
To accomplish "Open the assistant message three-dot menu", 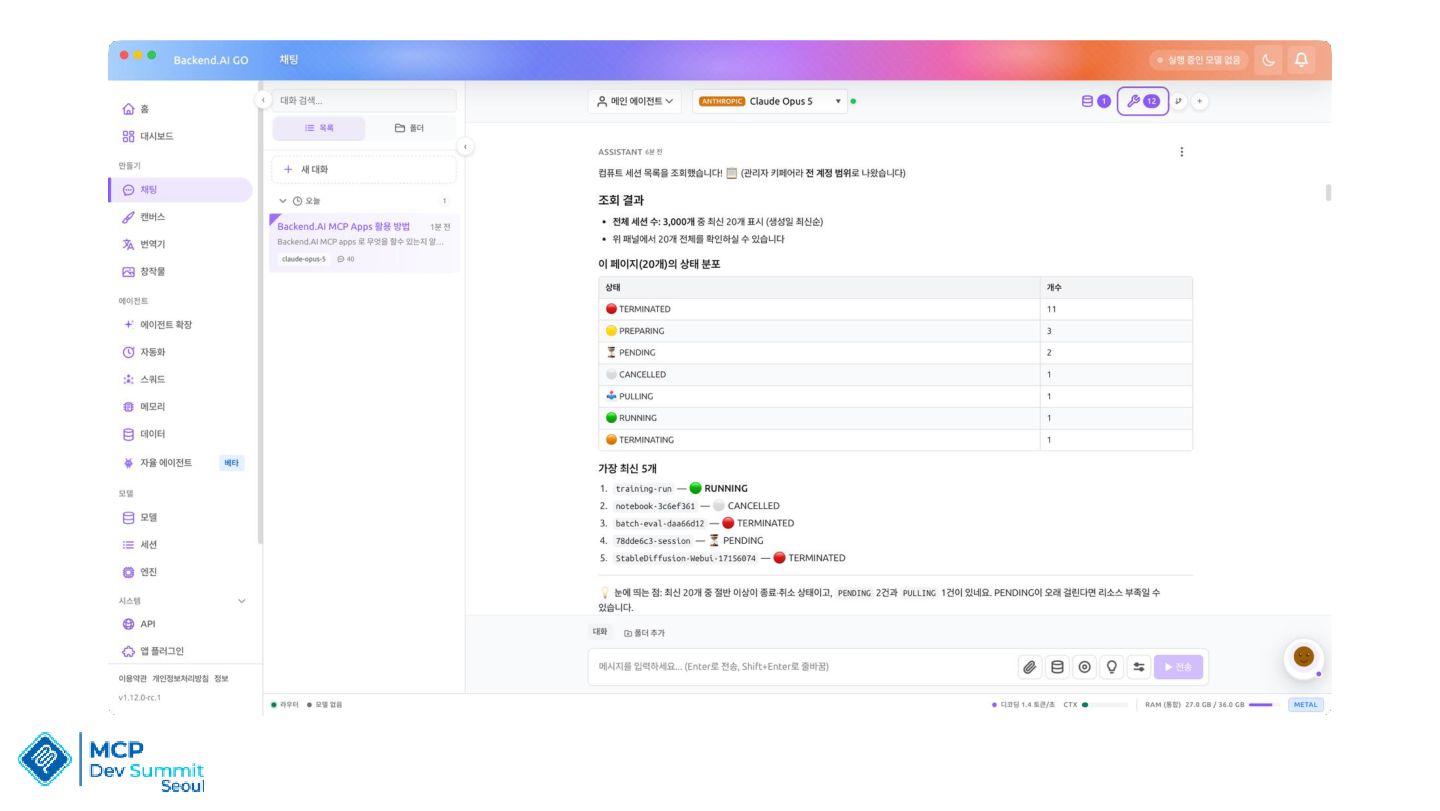I will (1182, 152).
